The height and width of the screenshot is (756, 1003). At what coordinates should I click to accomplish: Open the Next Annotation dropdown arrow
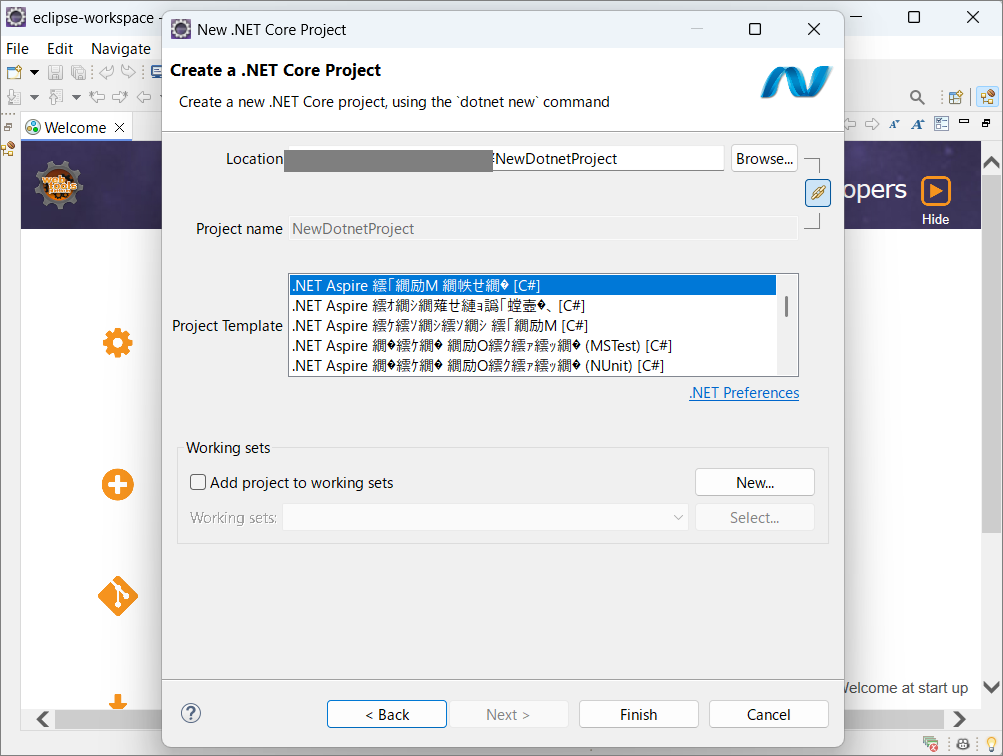coord(35,97)
